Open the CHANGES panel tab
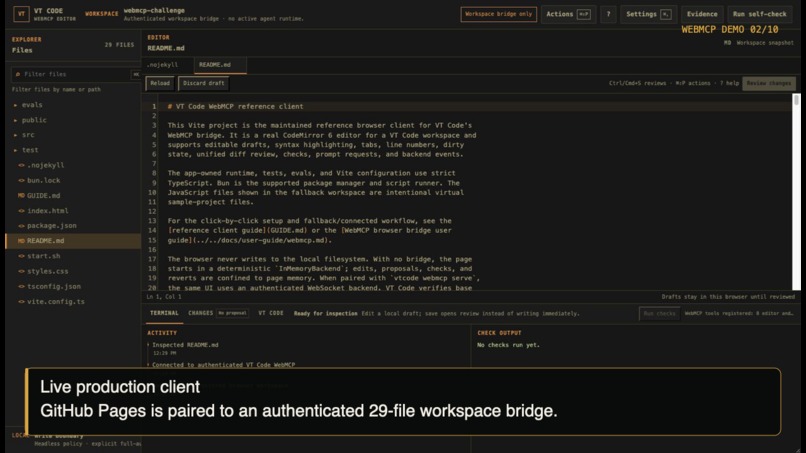This screenshot has height=453, width=806. (200, 313)
